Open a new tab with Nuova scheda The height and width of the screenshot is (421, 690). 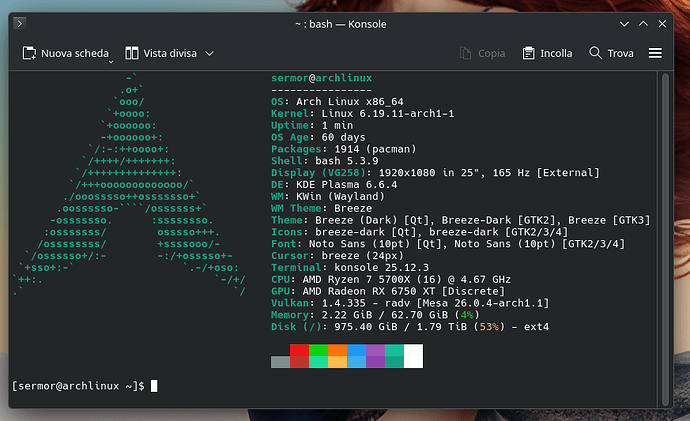(x=65, y=53)
